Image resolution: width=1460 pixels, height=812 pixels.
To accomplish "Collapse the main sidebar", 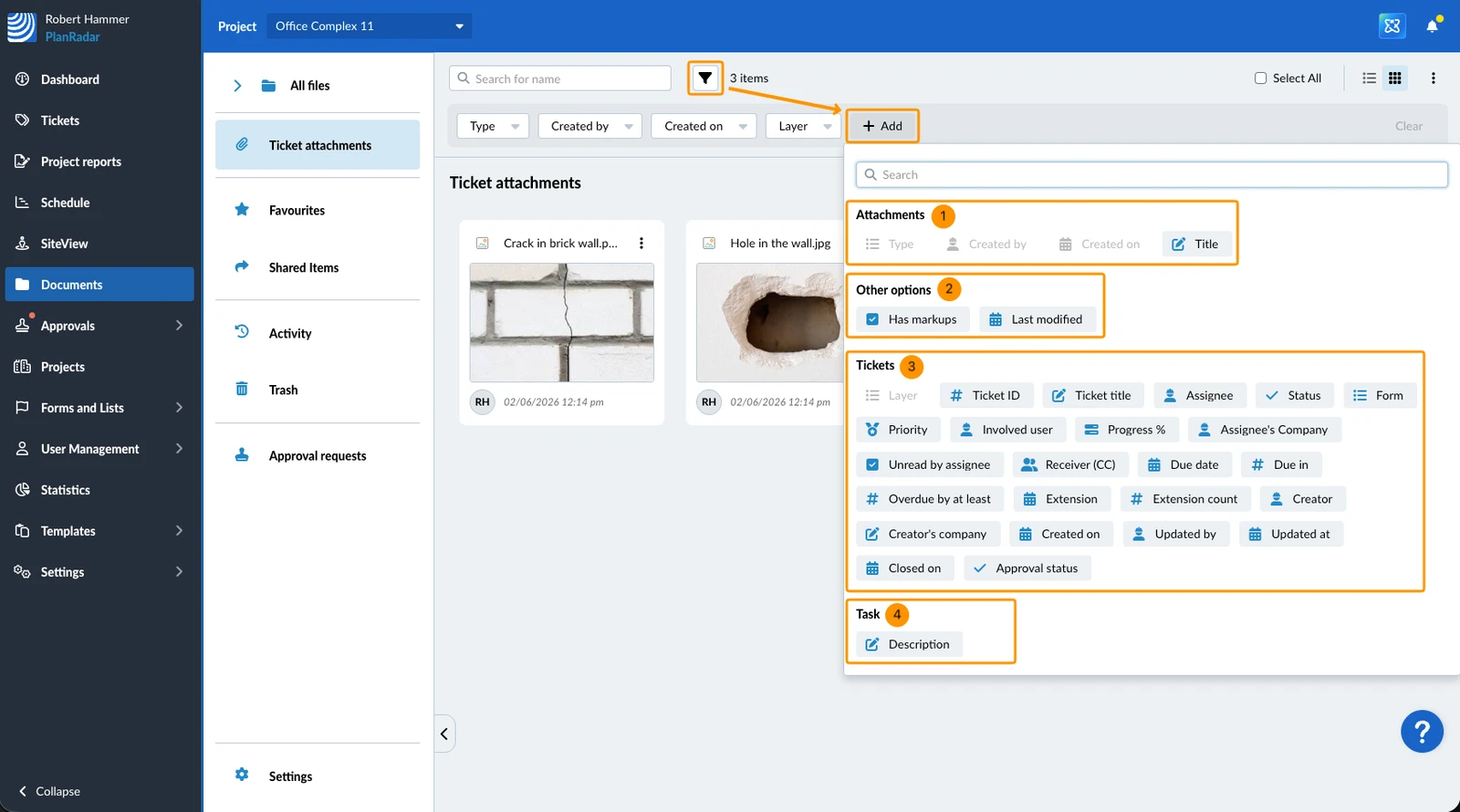I will 49,791.
